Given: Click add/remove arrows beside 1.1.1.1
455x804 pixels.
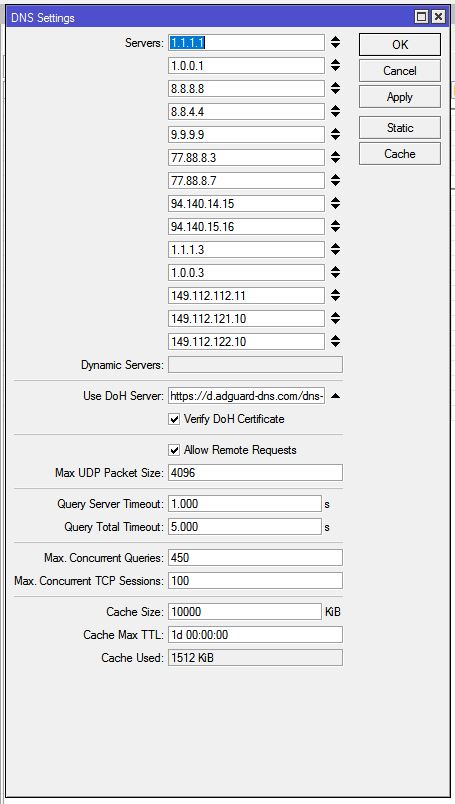Looking at the screenshot, I should click(335, 43).
